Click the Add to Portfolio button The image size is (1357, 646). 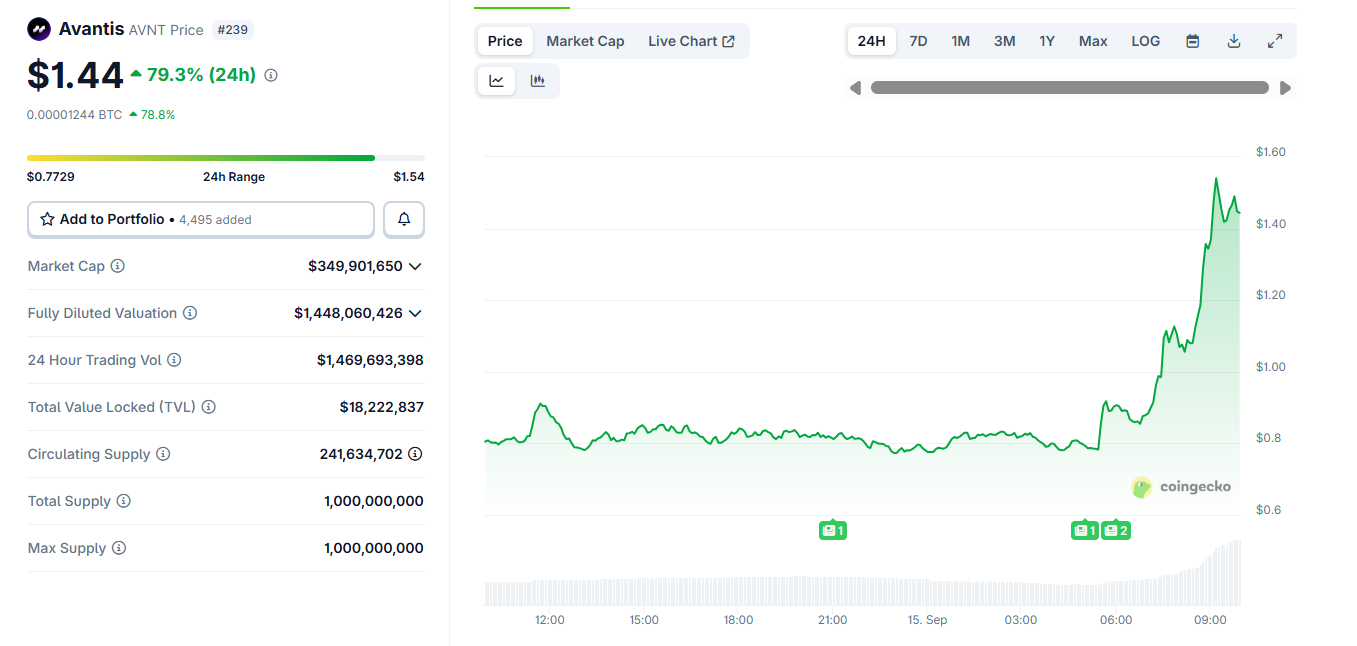200,218
